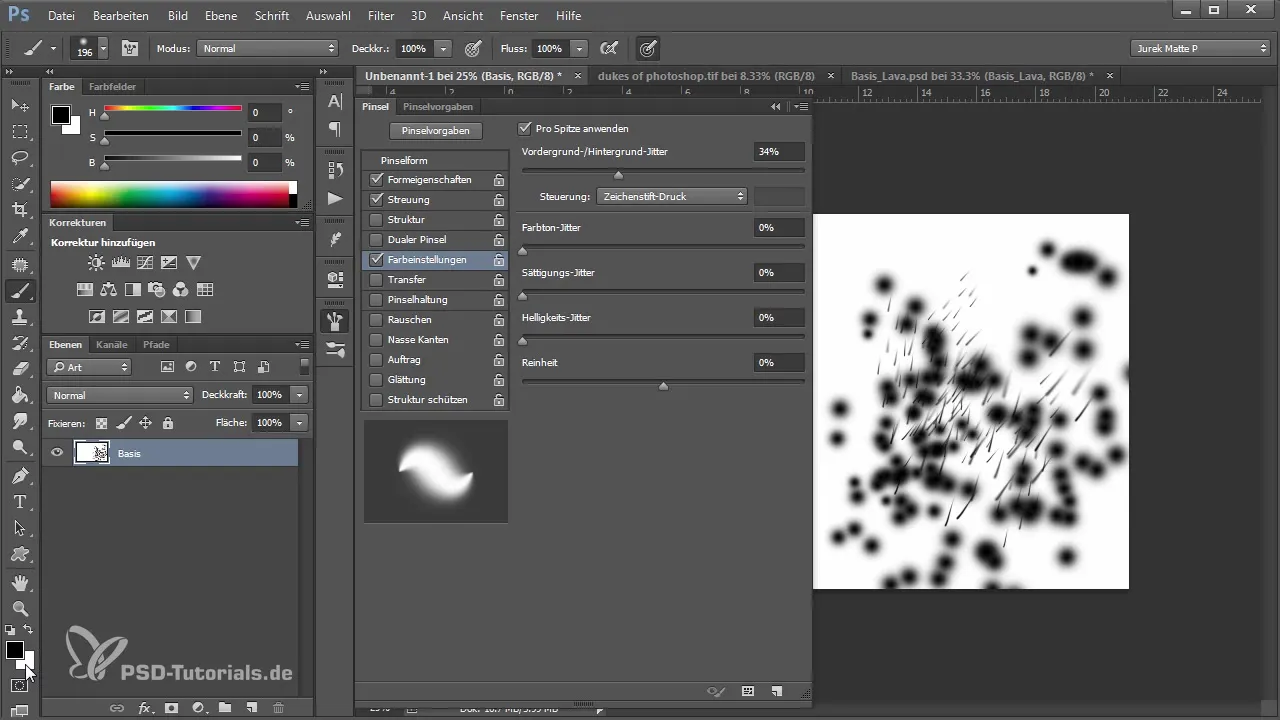Delete the current layer

pos(278,708)
